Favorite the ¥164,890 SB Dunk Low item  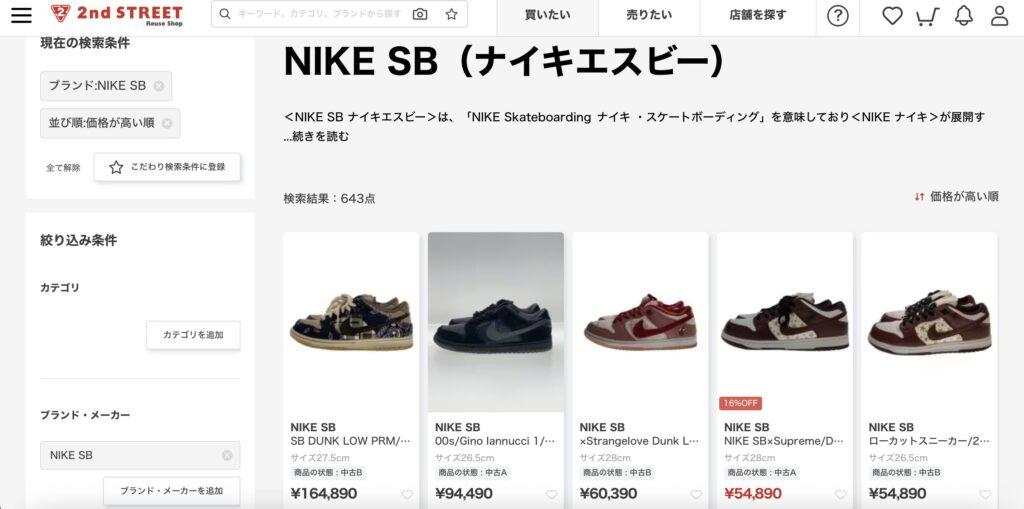click(x=407, y=495)
